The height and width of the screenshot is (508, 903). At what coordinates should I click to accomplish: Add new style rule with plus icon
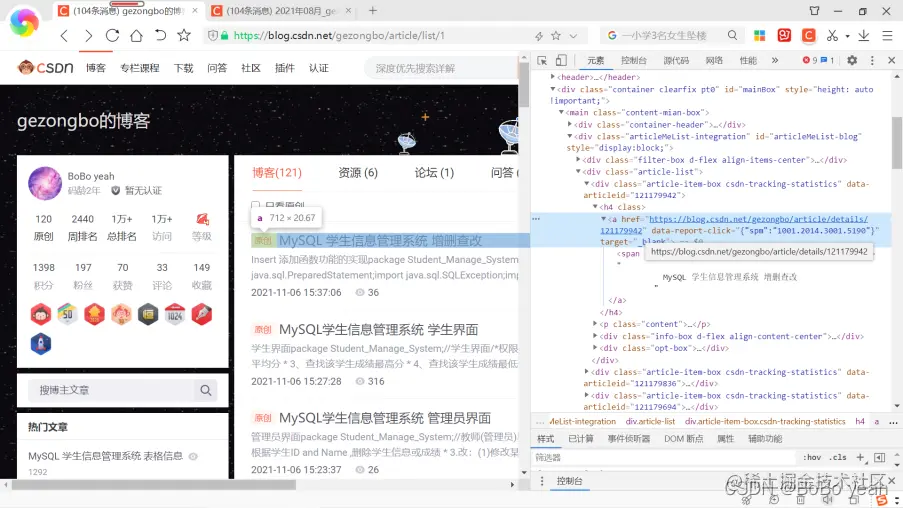[860, 457]
